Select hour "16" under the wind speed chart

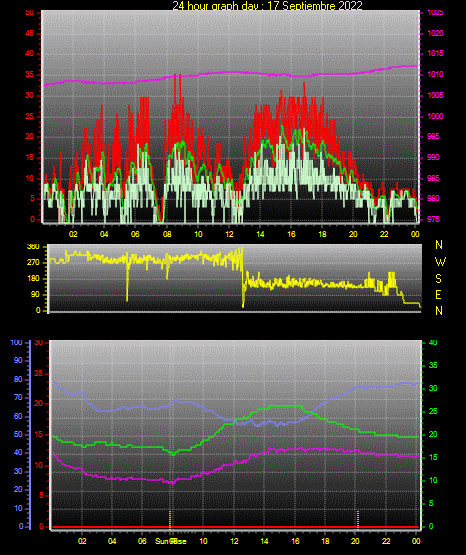[291, 234]
